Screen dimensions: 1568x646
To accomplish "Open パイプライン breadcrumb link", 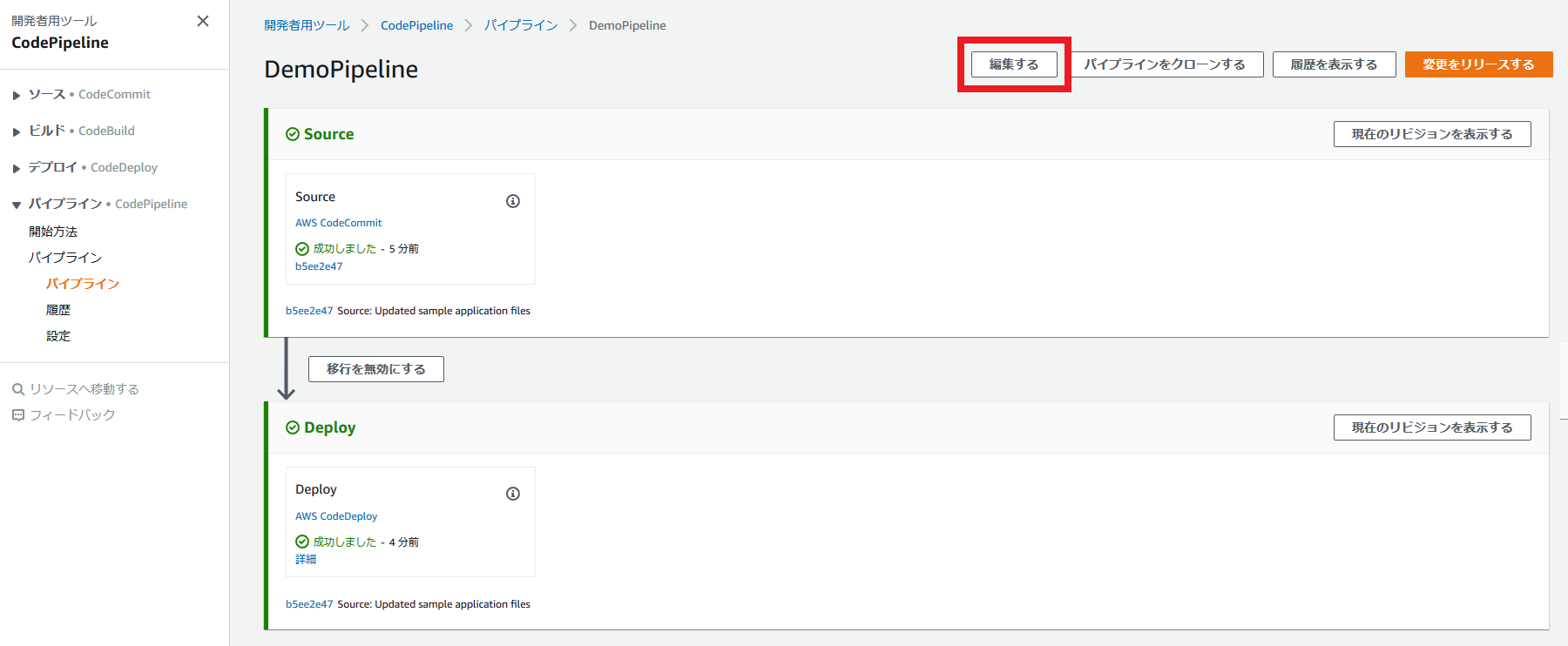I will [x=521, y=25].
